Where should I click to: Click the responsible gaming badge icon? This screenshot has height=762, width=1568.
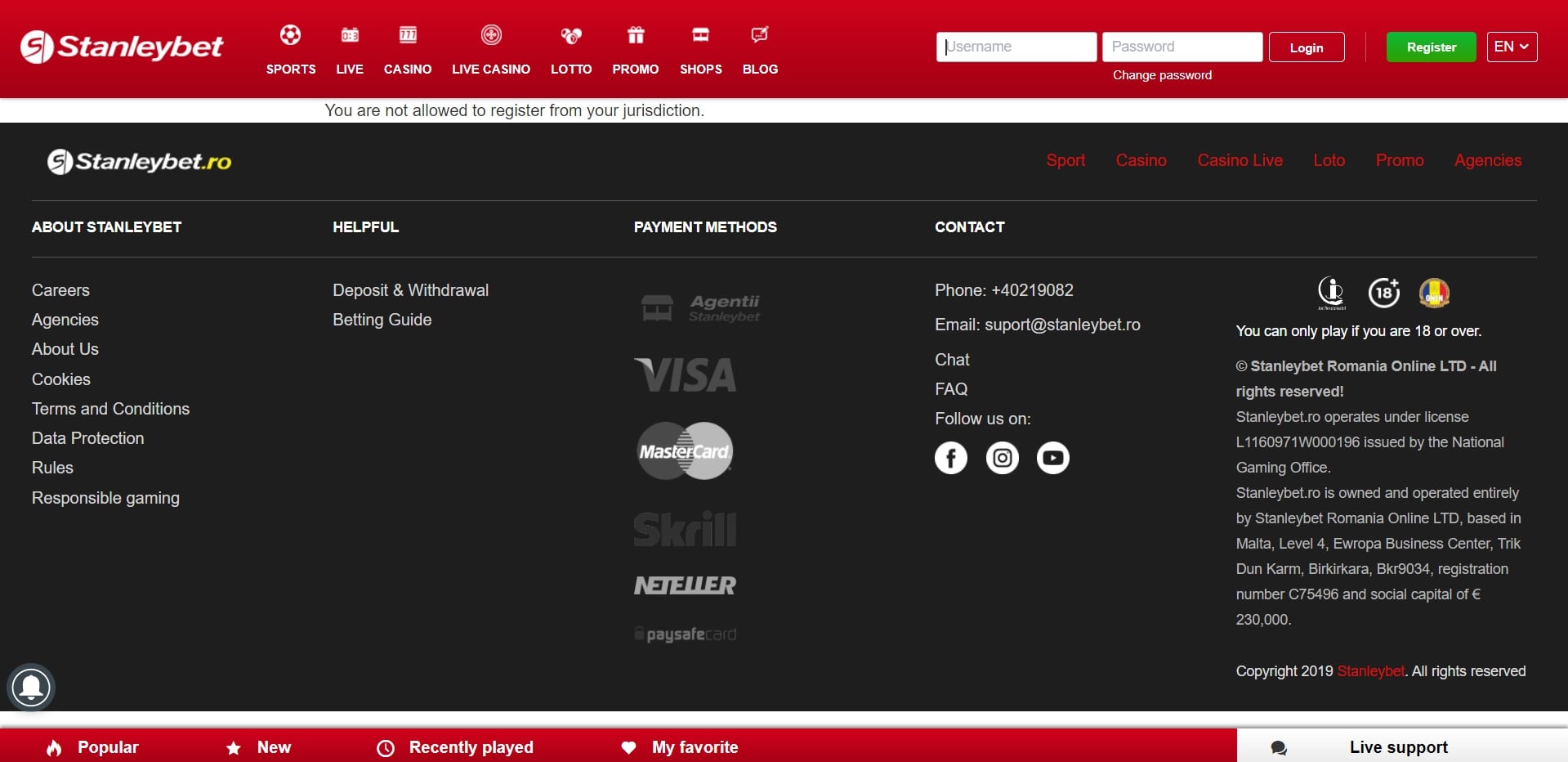[x=1331, y=293]
